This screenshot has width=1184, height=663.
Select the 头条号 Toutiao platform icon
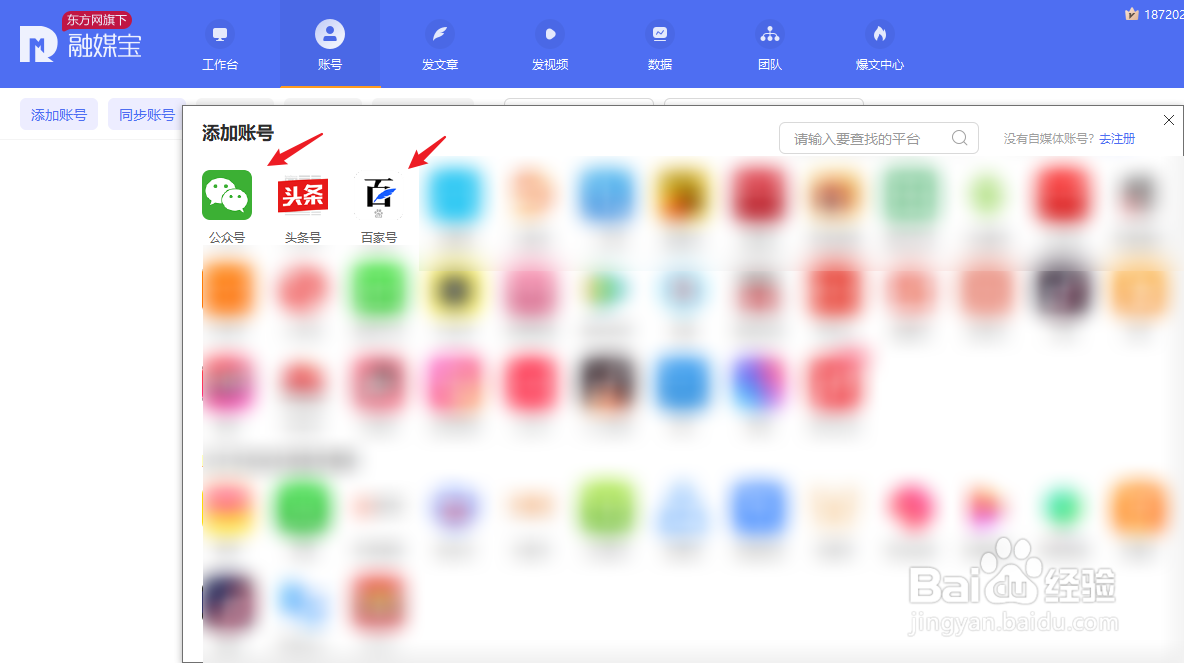point(303,196)
